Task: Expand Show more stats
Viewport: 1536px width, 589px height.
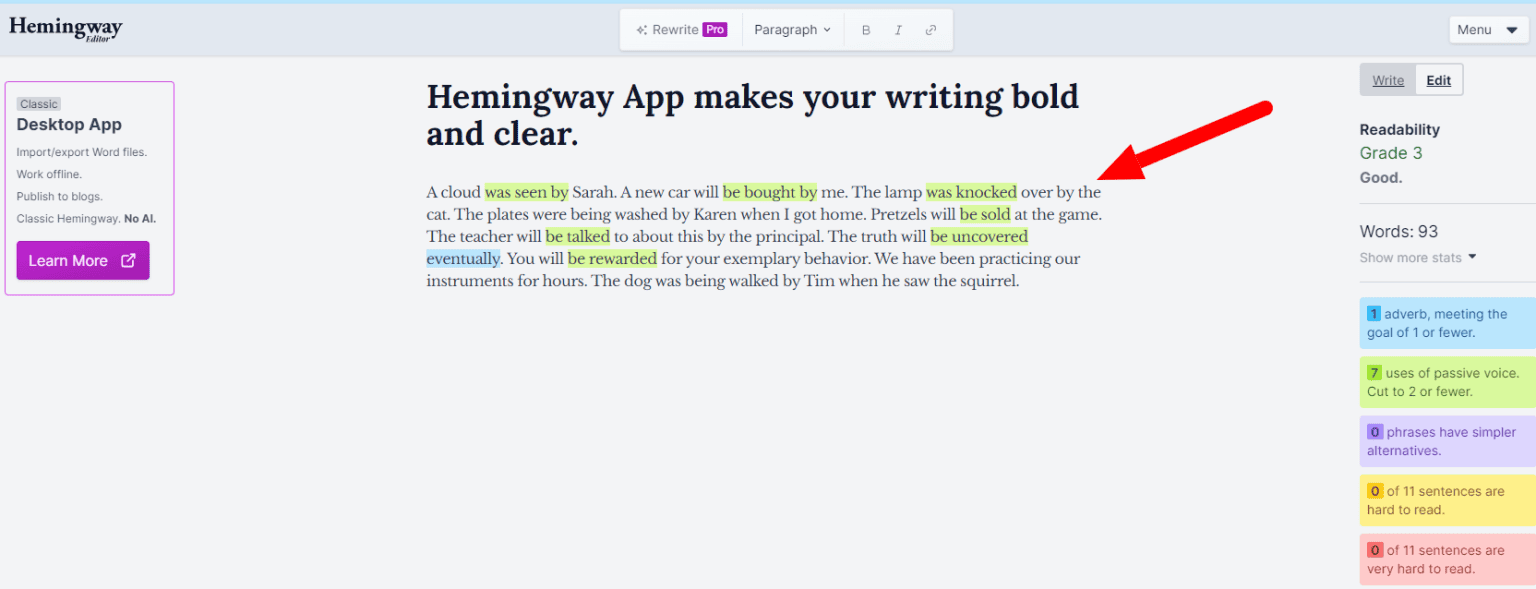Action: coord(1412,257)
